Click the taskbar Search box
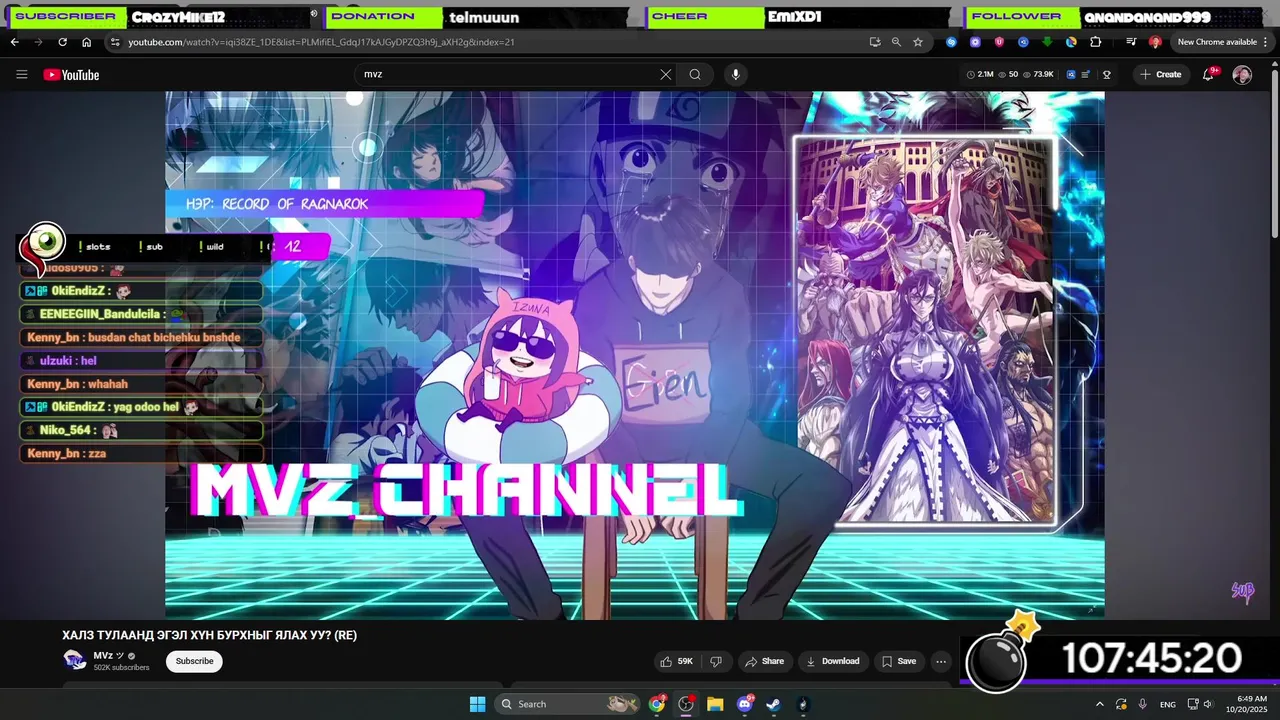The height and width of the screenshot is (720, 1280). tap(569, 704)
